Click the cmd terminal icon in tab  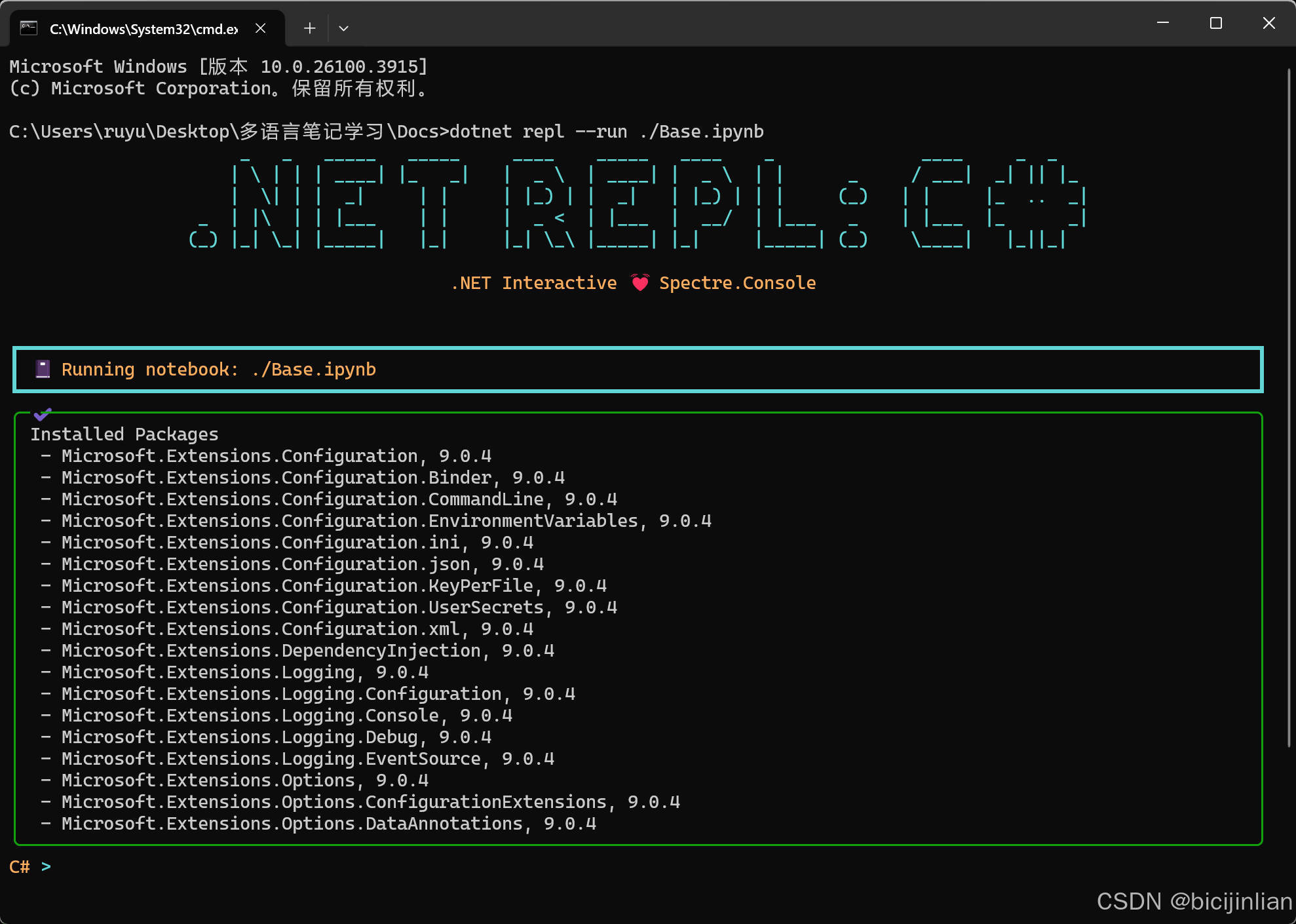29,28
